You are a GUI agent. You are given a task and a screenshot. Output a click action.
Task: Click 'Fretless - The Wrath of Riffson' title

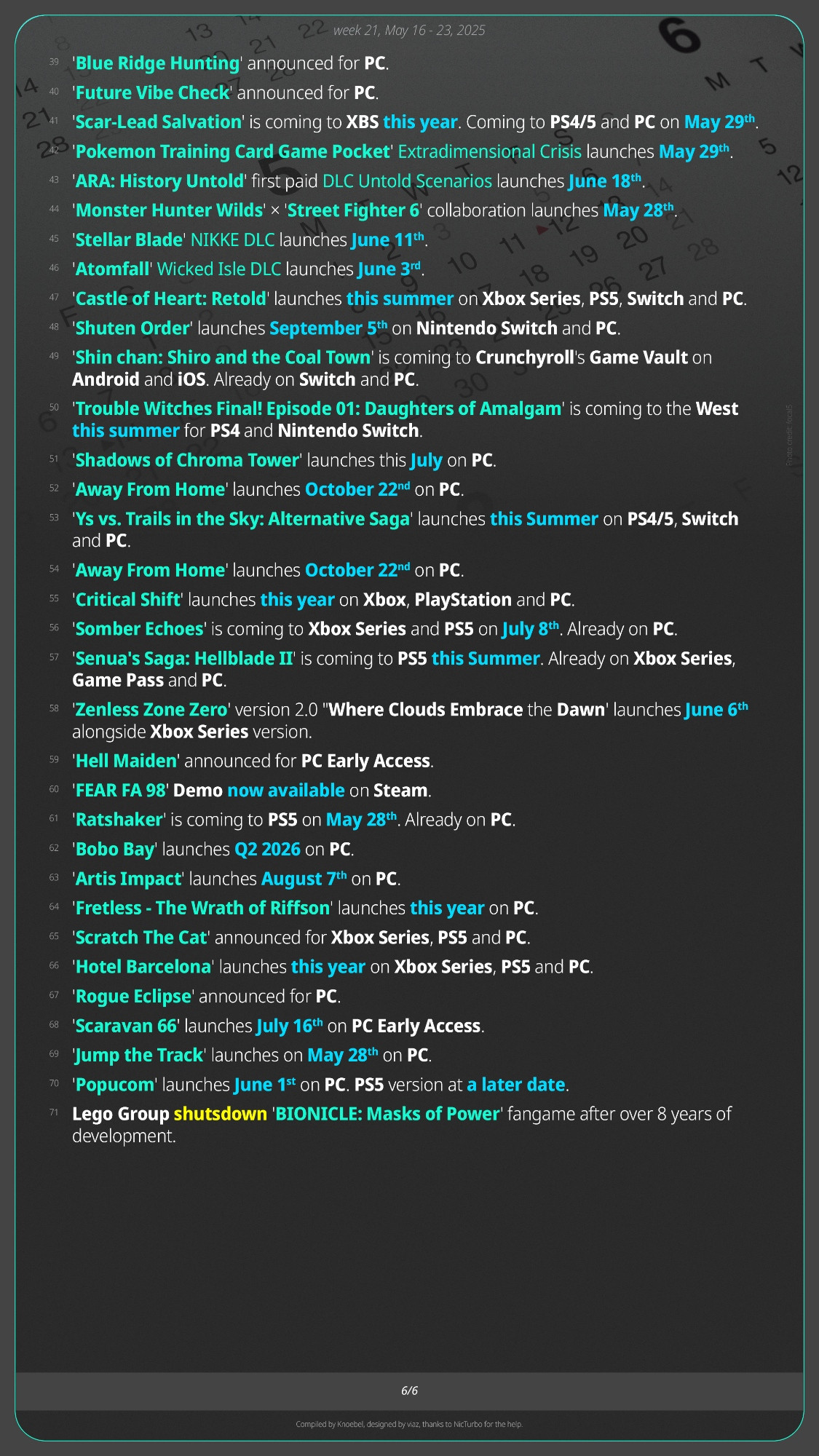tap(203, 909)
